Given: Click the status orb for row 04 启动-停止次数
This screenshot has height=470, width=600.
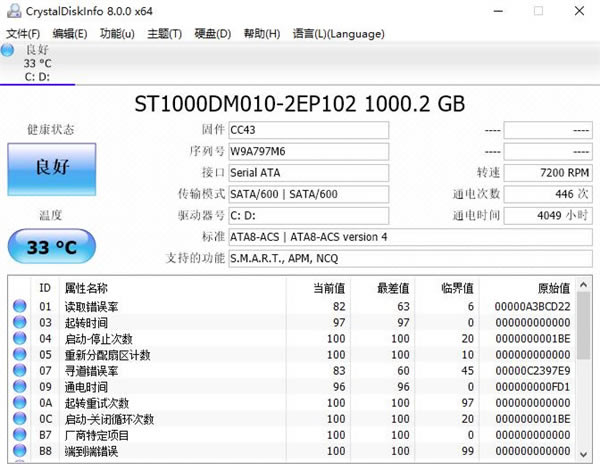Looking at the screenshot, I should (x=20, y=338).
